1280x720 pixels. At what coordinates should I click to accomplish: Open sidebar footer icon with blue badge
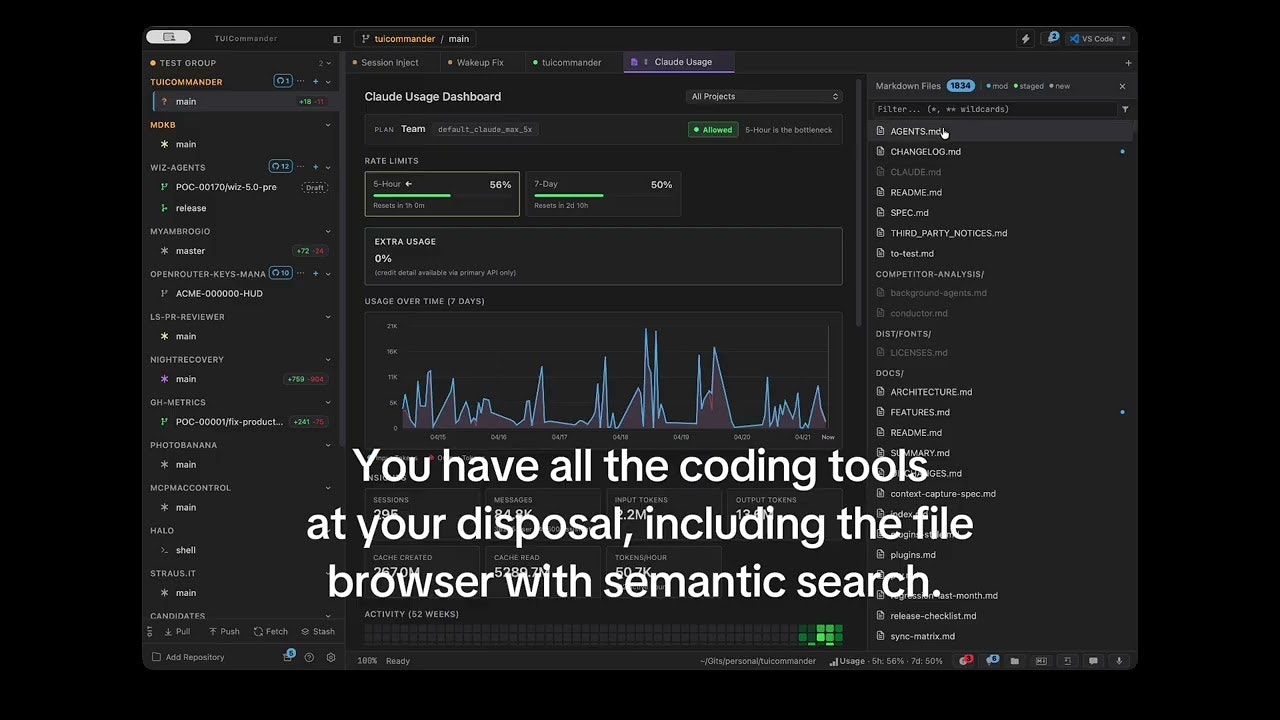(x=288, y=656)
